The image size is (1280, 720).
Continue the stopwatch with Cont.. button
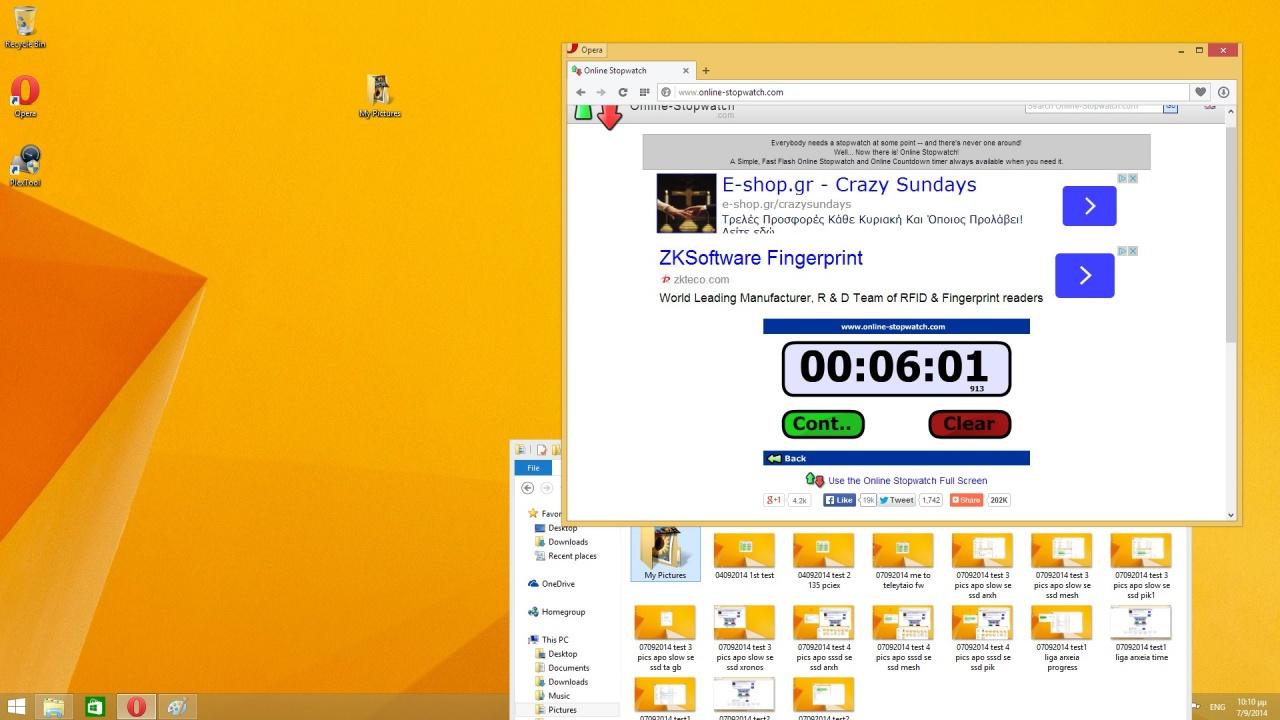pos(822,424)
